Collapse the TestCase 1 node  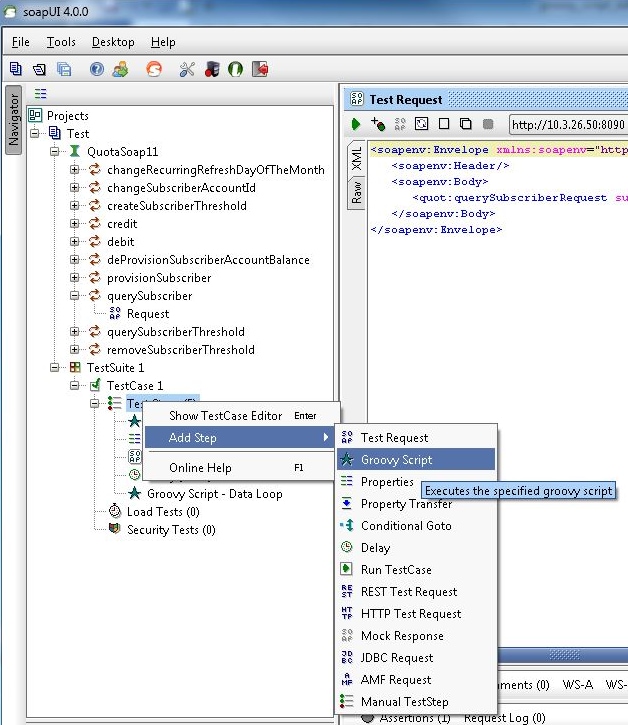(x=74, y=386)
